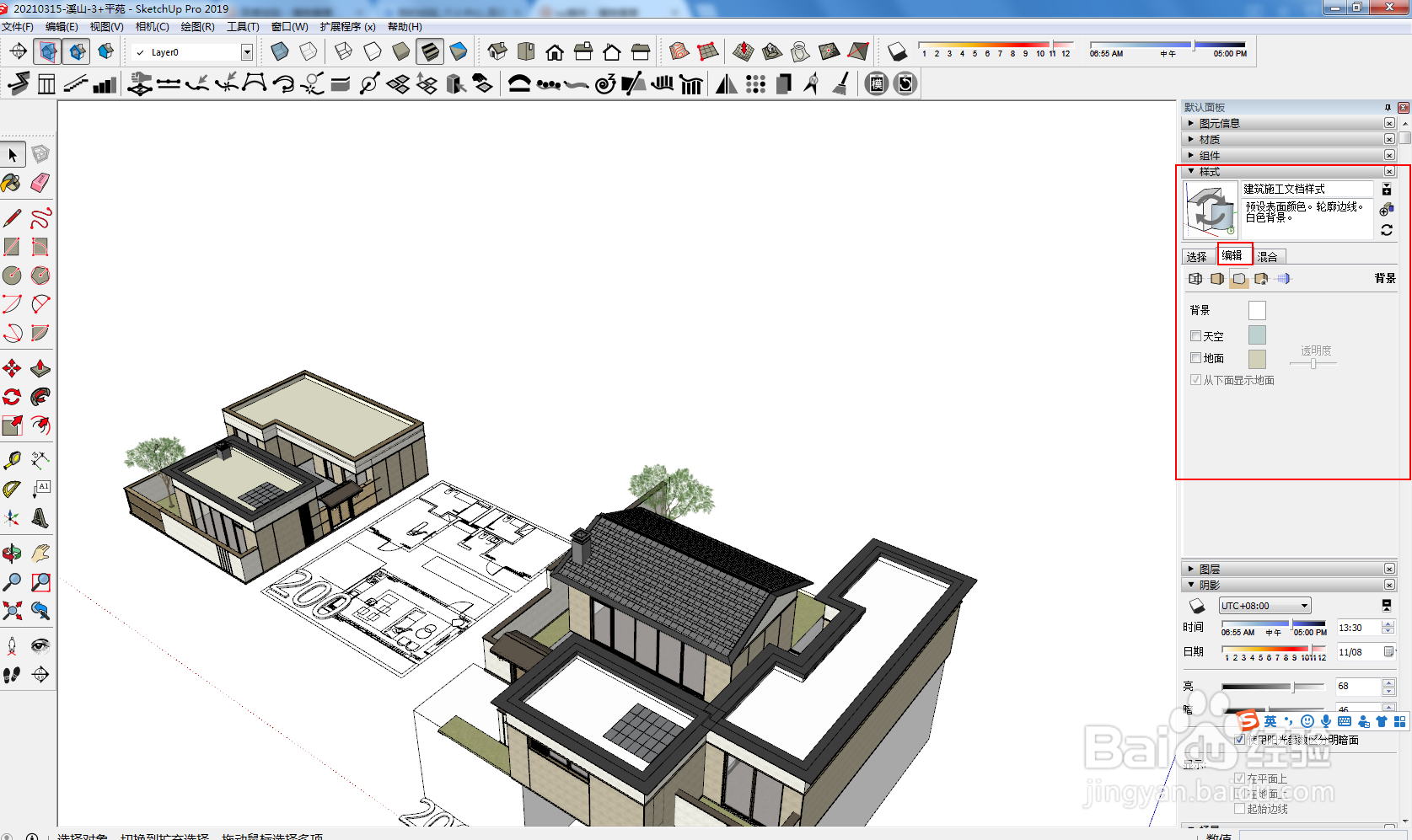
Task: Toggle shadows icon in top toolbar
Action: tap(898, 52)
